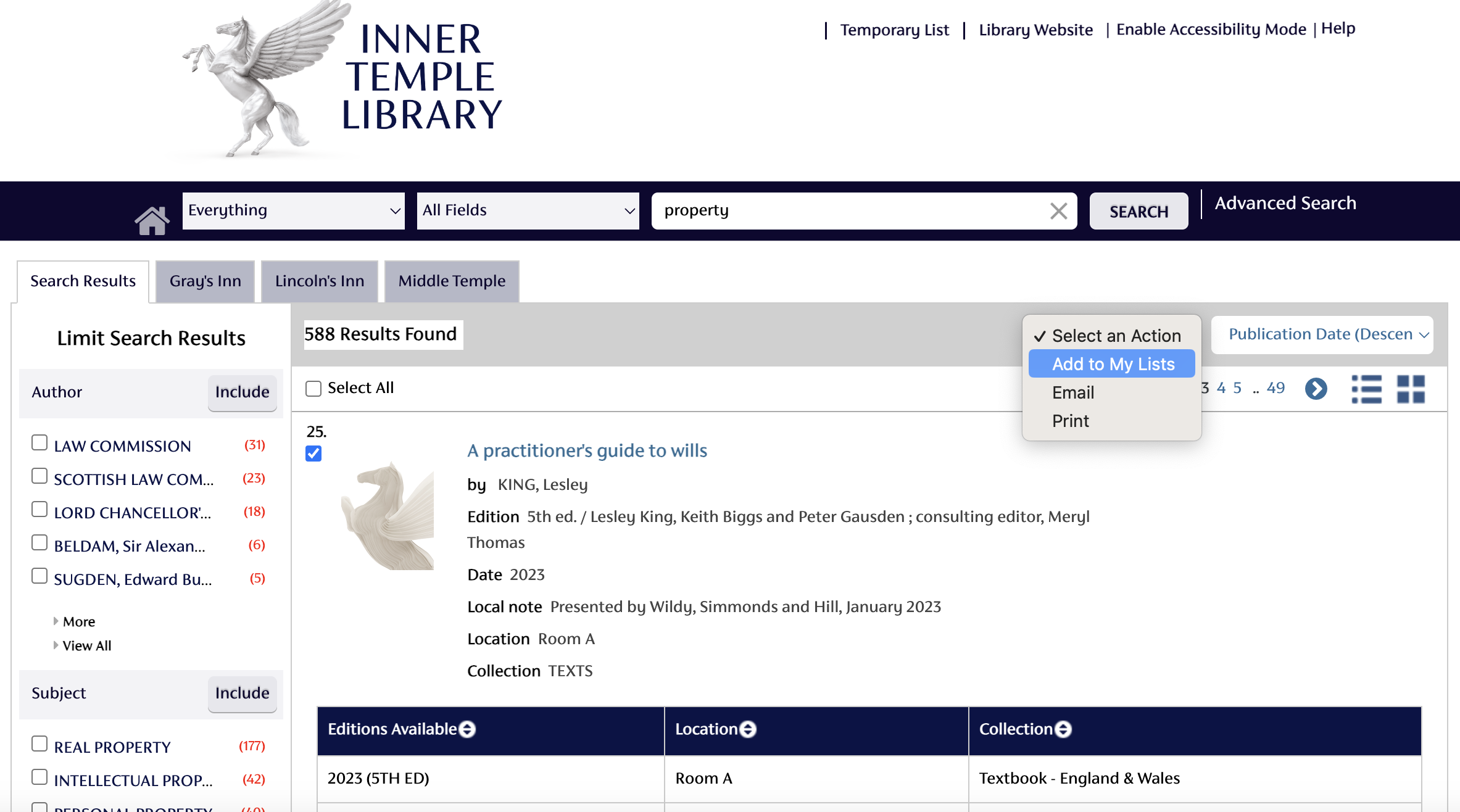
Task: Click Enable Accessibility Mode
Action: (x=1211, y=29)
